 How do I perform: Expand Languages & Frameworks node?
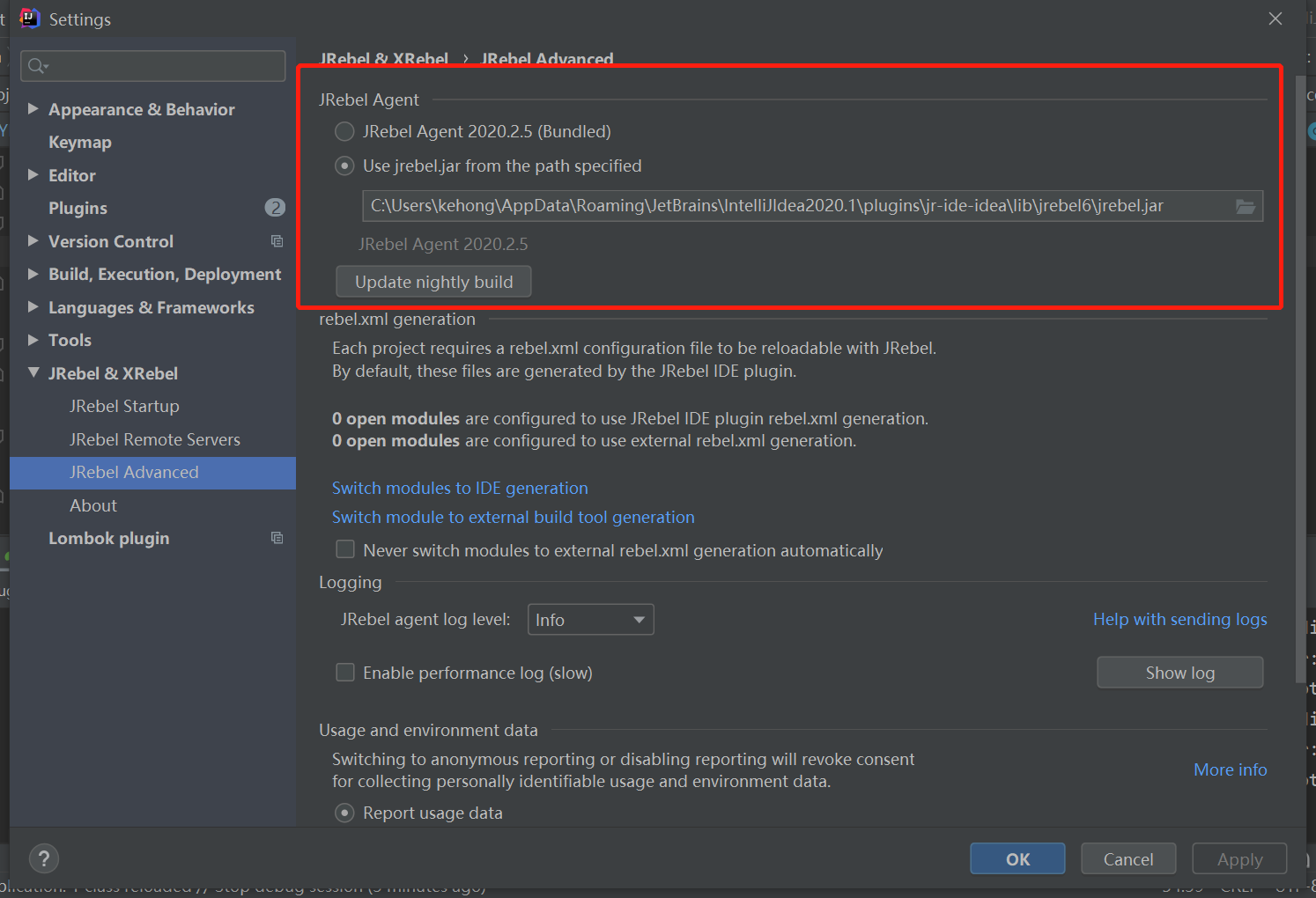[33, 306]
